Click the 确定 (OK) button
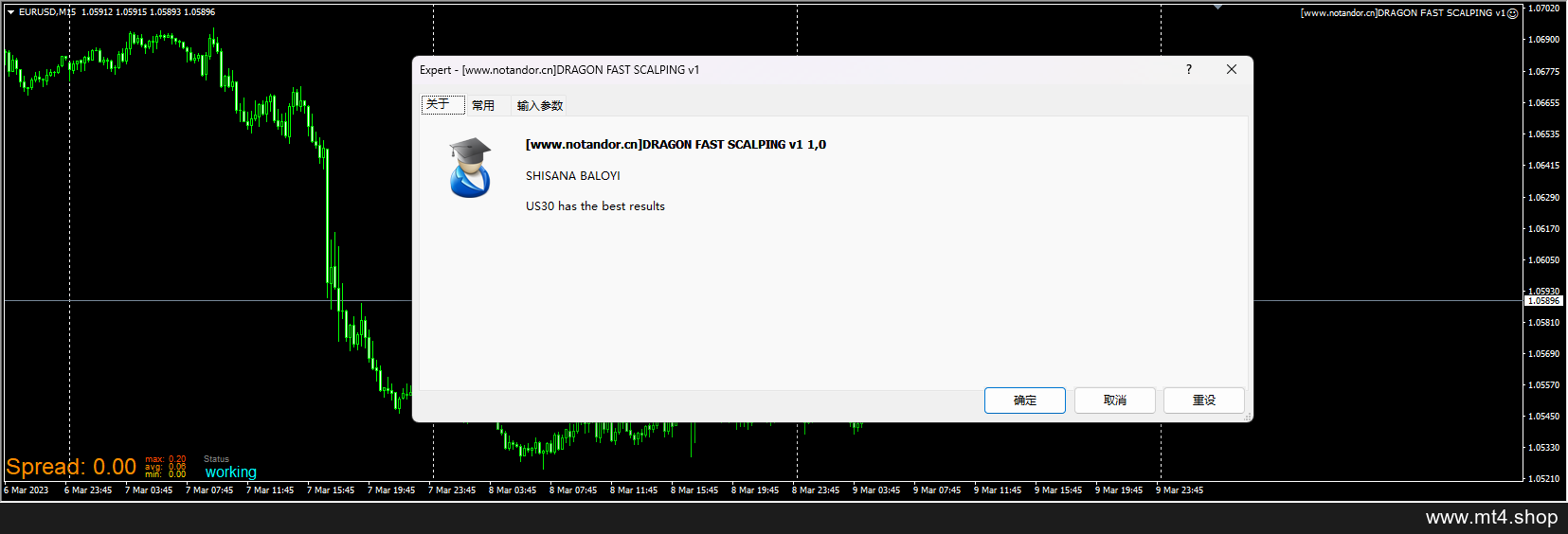This screenshot has width=1568, height=534. (x=1024, y=400)
